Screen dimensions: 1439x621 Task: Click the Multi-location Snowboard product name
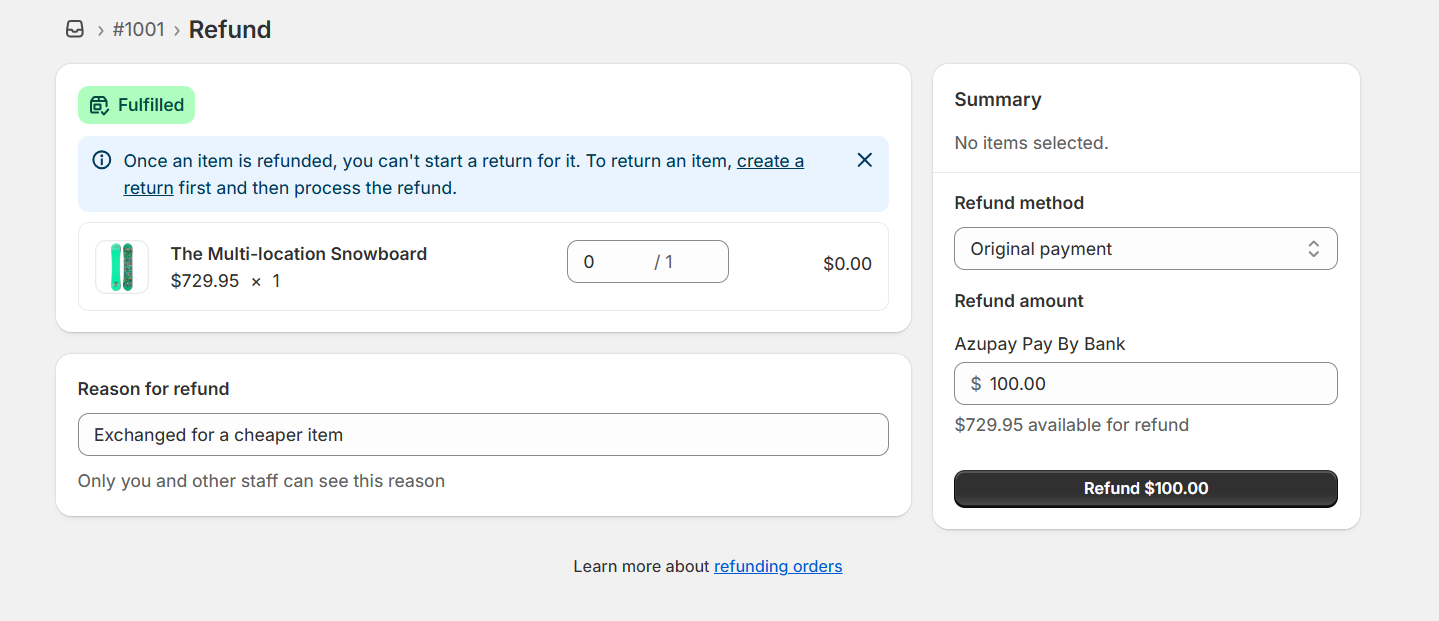(x=299, y=254)
